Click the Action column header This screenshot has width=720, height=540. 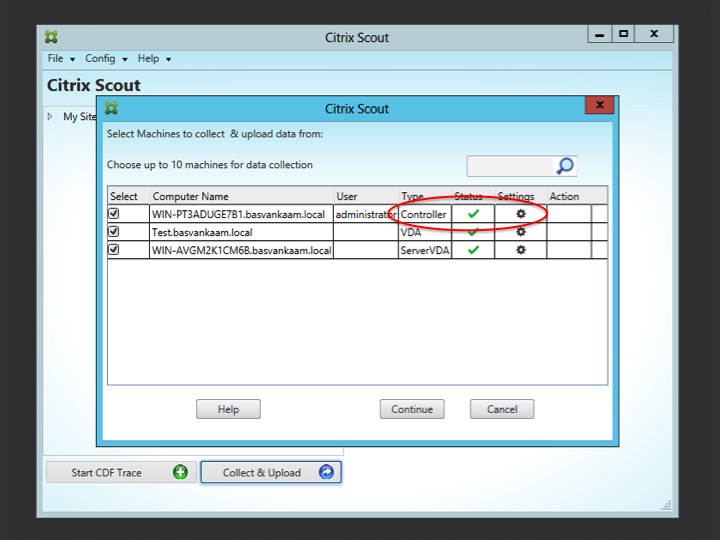coord(569,196)
